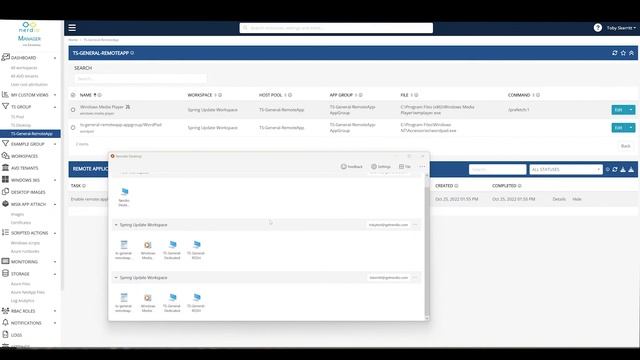
Task: Click the Remote Desktop window more options ellipsis
Action: [x=422, y=167]
